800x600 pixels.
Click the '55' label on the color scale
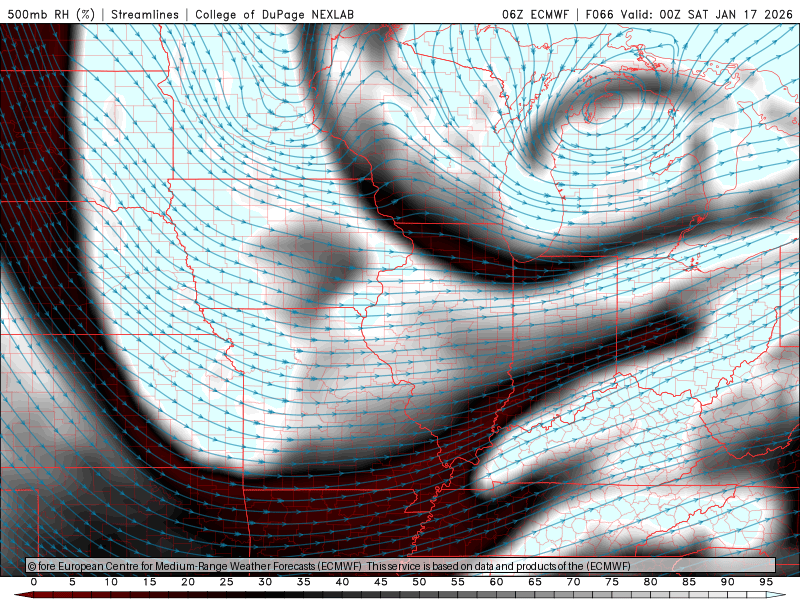(458, 582)
